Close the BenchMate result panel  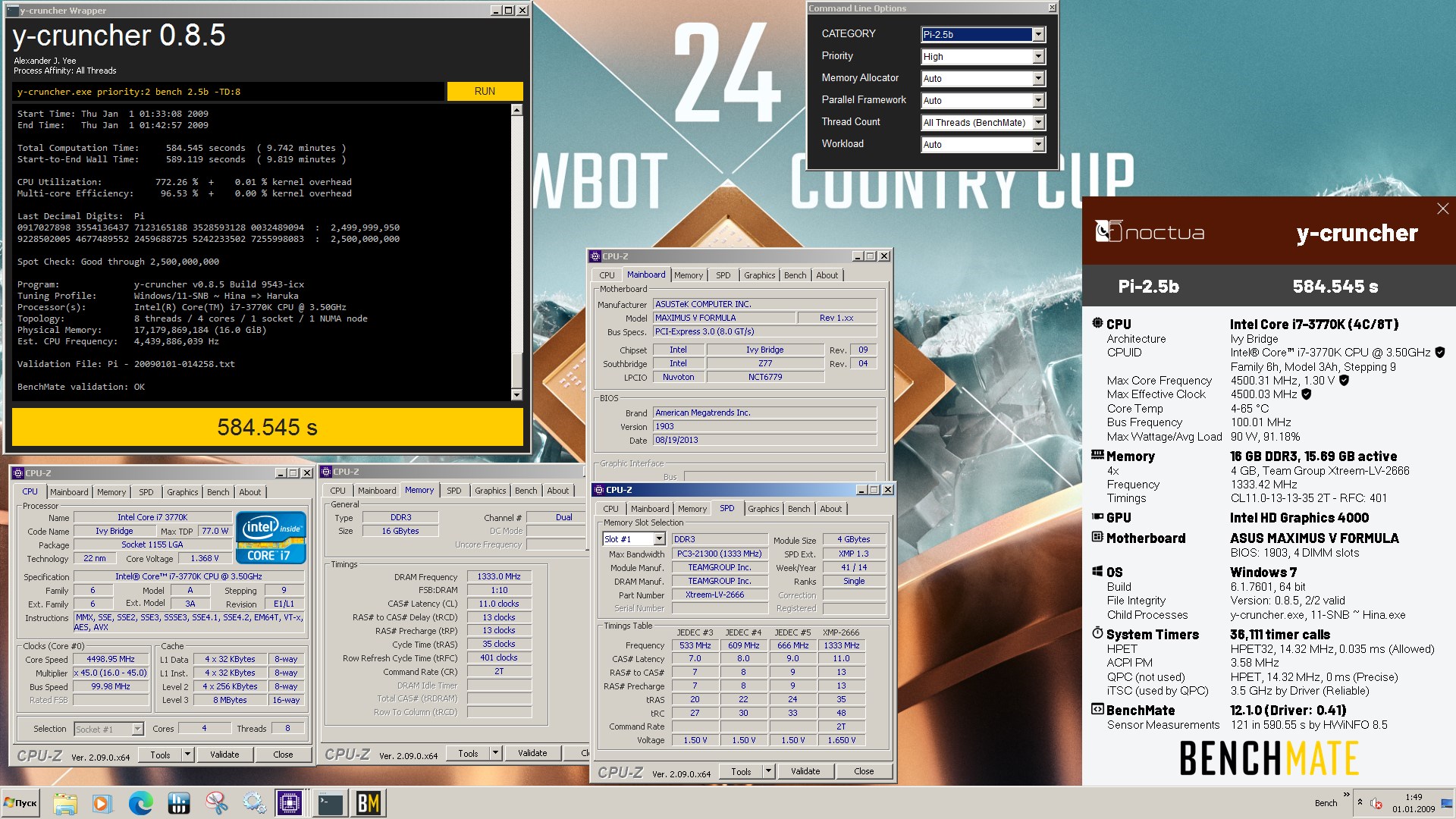[x=1442, y=209]
